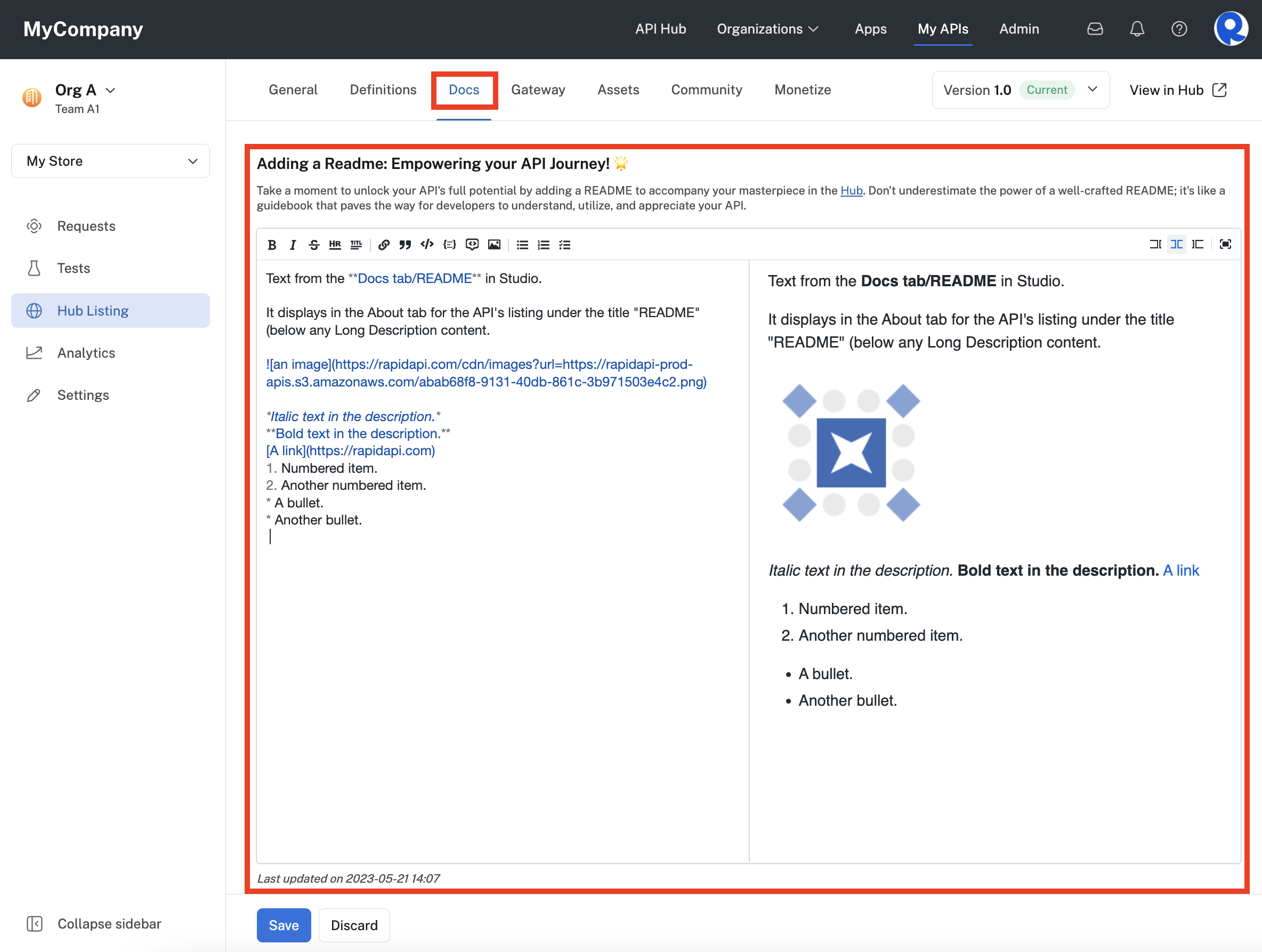The height and width of the screenshot is (952, 1262).
Task: Expand the Organizations dropdown
Action: point(767,29)
